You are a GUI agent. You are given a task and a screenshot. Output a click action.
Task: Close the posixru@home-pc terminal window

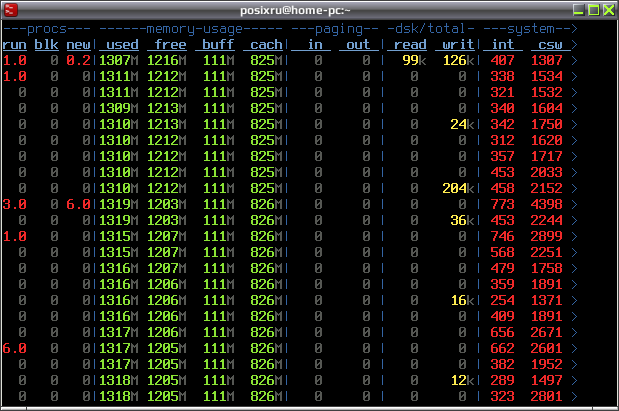tap(608, 10)
